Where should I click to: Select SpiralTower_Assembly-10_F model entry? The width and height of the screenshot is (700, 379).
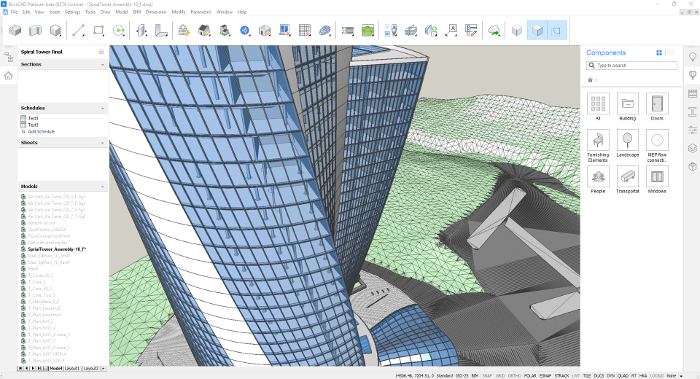pos(57,249)
